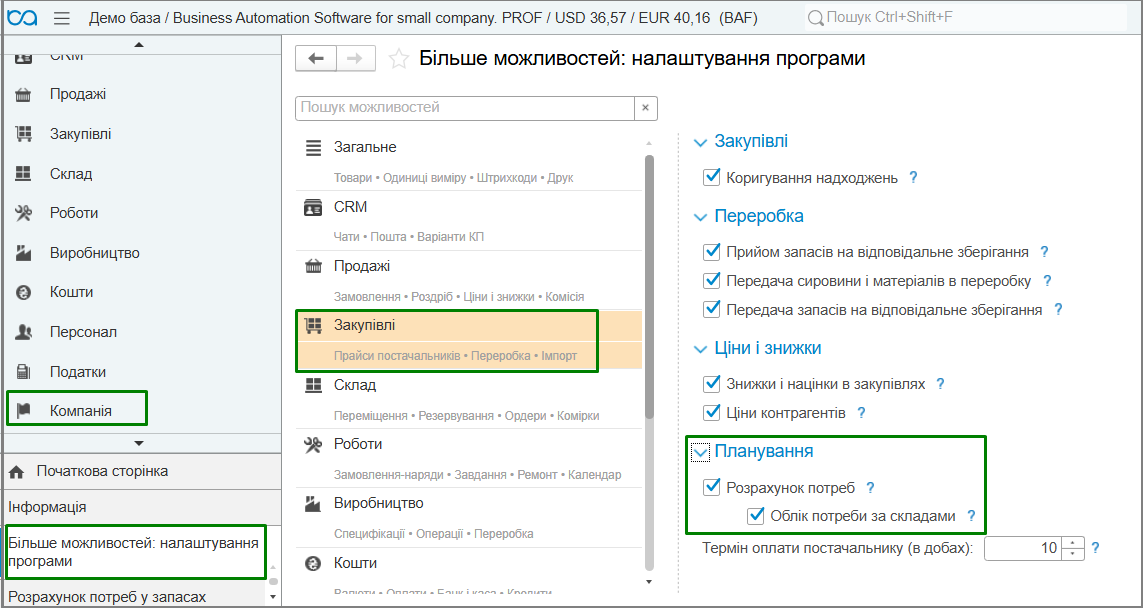The image size is (1143, 608).
Task: Click the Продажі basket icon in settings list
Action: (313, 266)
